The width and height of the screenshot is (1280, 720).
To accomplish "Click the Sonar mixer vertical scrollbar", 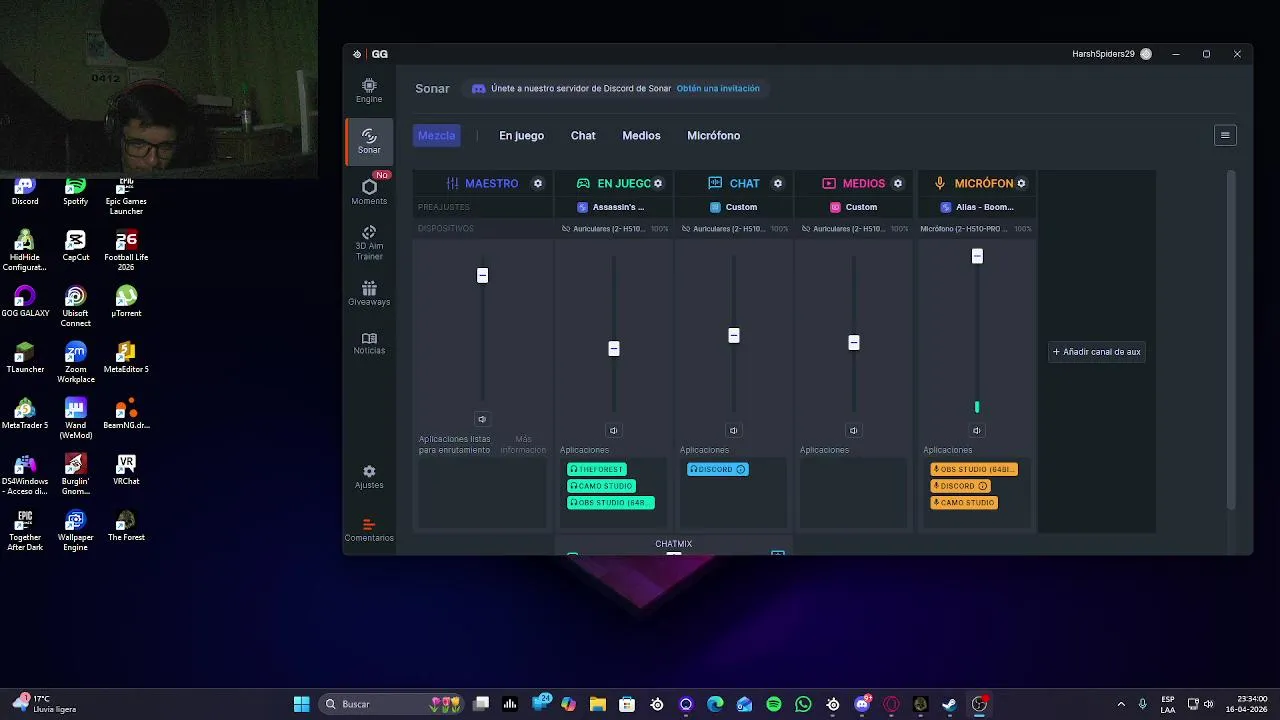I will (1231, 340).
